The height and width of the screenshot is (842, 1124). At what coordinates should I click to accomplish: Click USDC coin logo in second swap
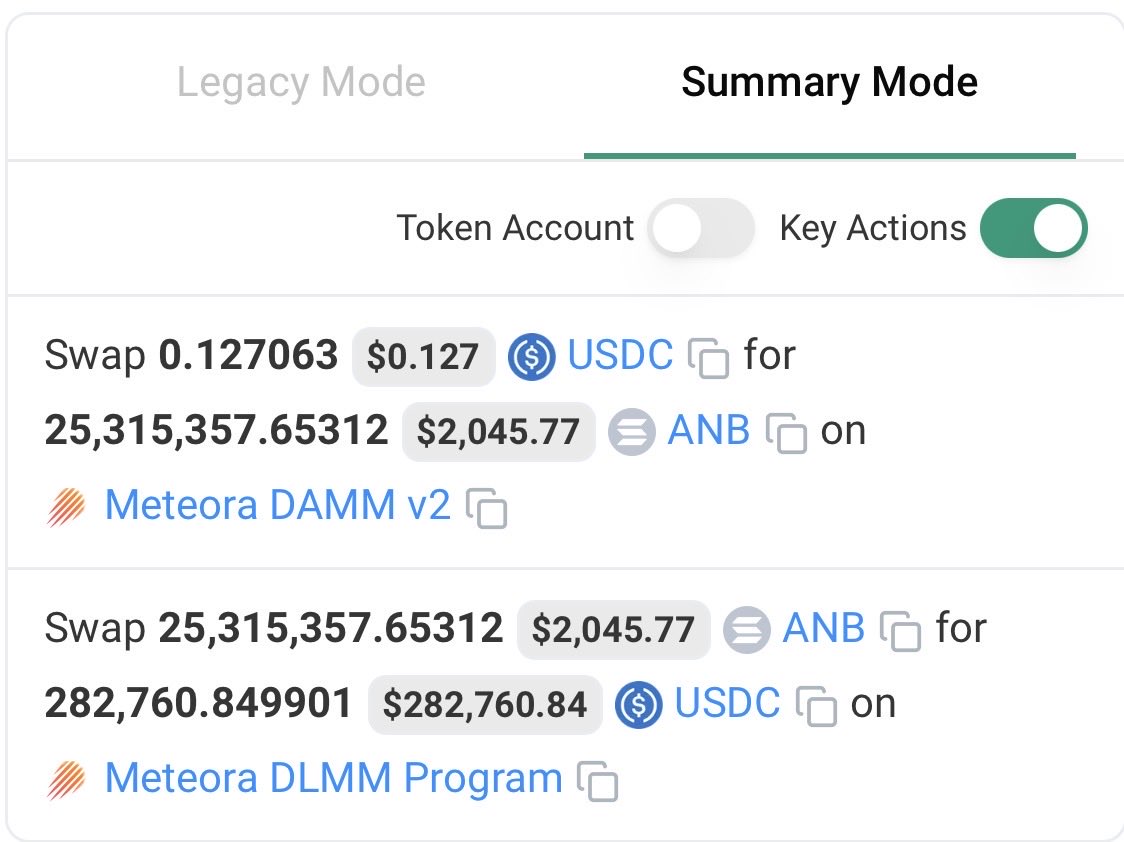coord(639,705)
